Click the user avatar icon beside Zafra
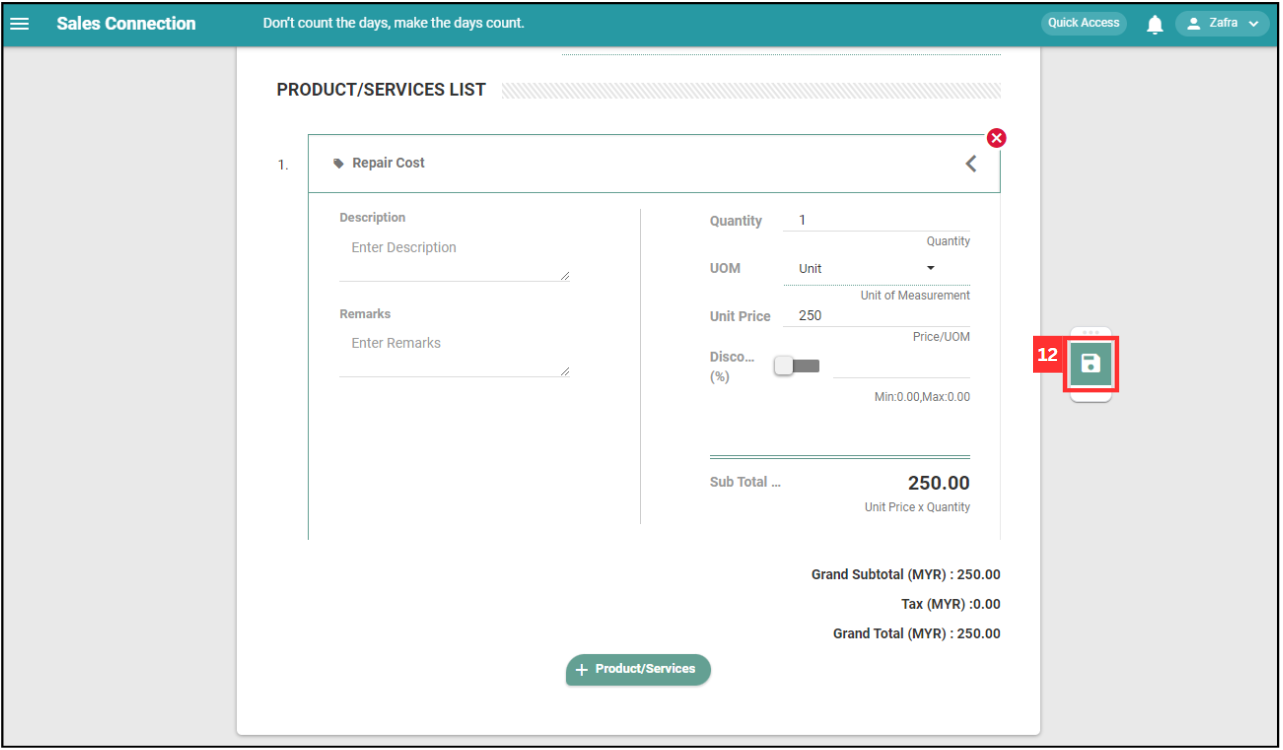 pos(1193,23)
